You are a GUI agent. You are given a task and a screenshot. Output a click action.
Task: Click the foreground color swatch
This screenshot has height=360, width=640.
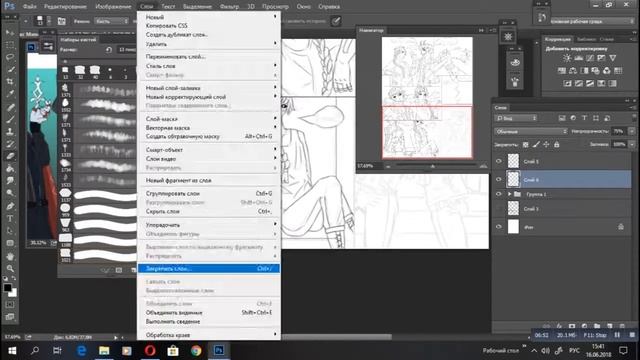pos(7,287)
